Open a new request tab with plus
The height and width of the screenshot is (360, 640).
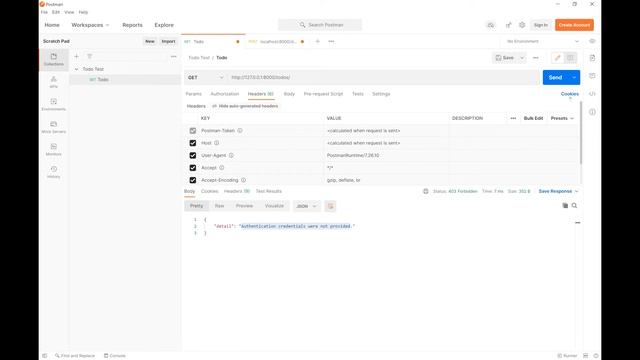click(318, 41)
